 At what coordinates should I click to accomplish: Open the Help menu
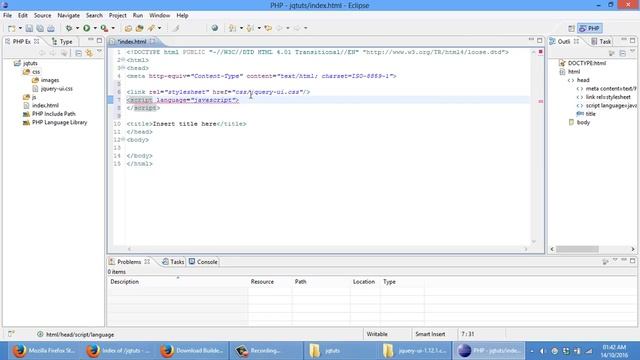[182, 16]
